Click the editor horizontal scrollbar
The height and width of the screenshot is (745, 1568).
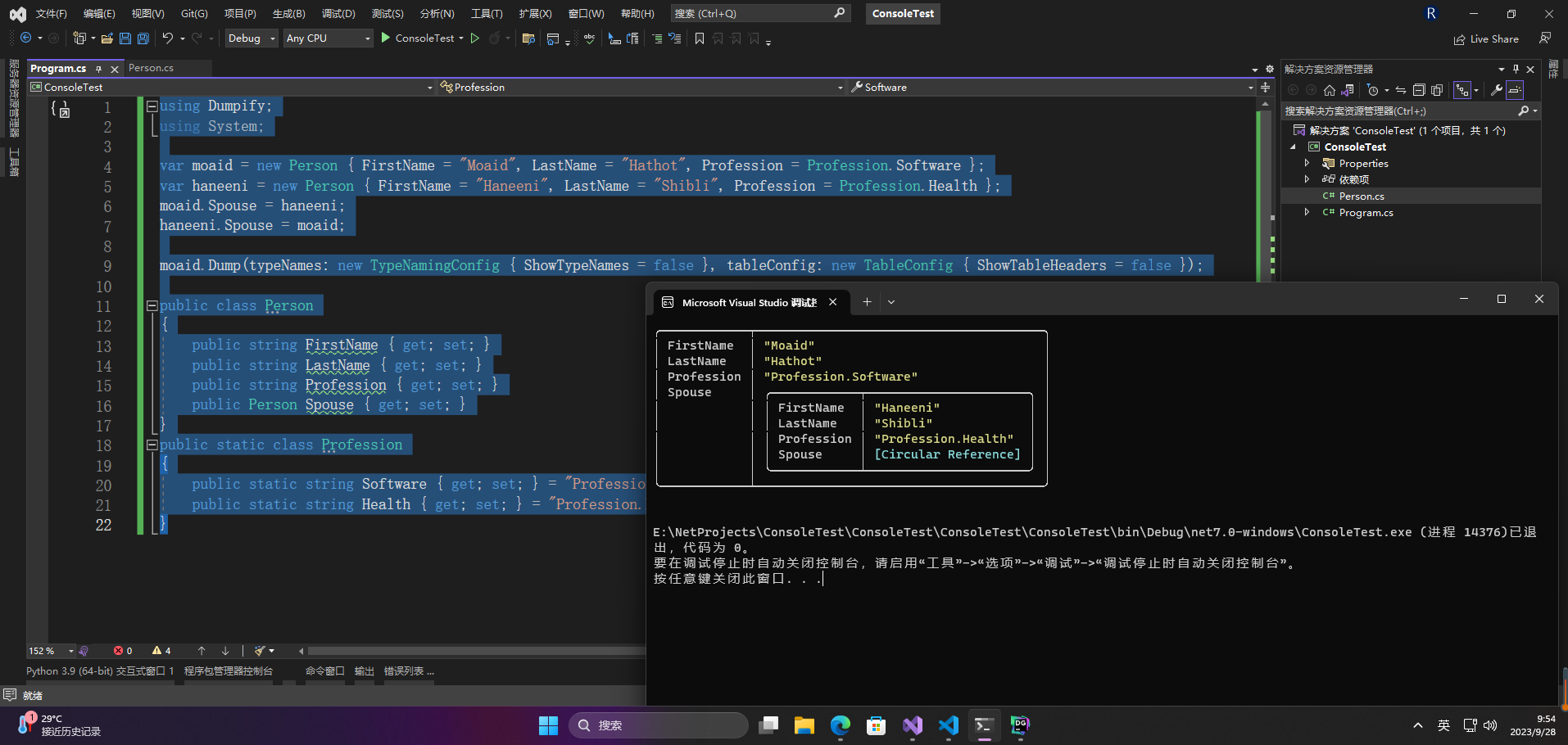476,651
